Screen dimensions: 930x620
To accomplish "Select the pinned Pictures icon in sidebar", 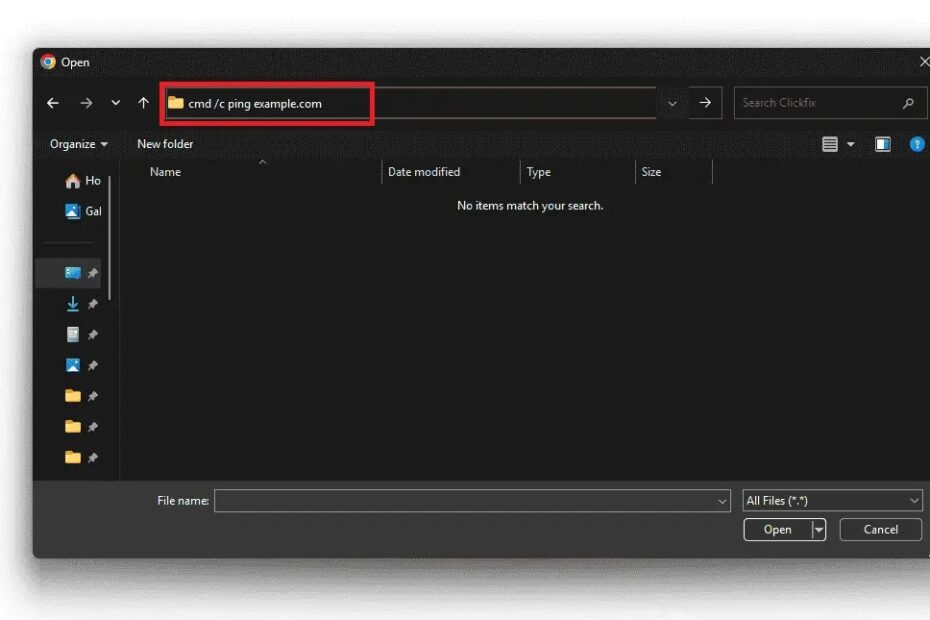I will [73, 366].
